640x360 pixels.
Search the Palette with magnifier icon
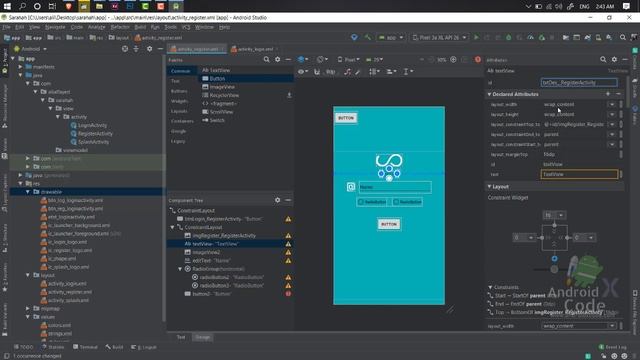tap(267, 60)
